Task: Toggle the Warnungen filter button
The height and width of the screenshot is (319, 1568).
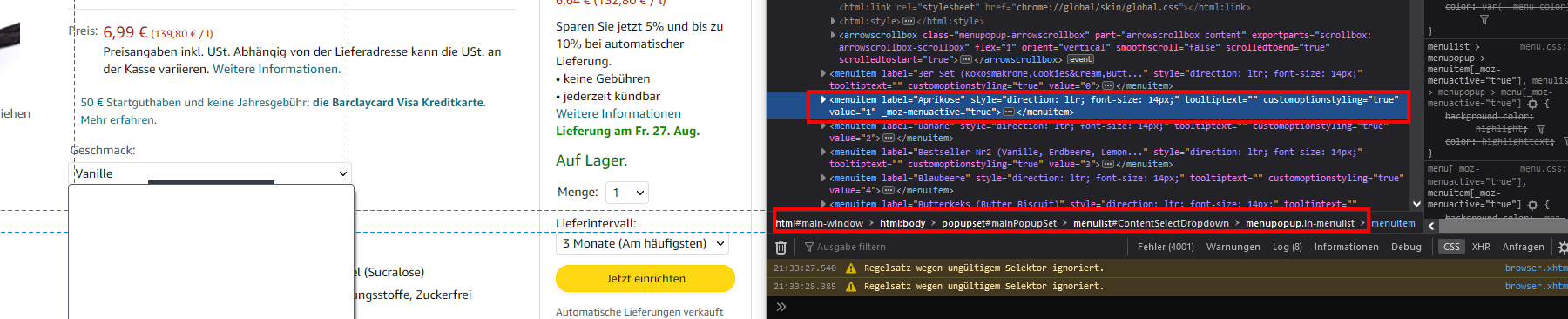Action: click(x=1233, y=248)
